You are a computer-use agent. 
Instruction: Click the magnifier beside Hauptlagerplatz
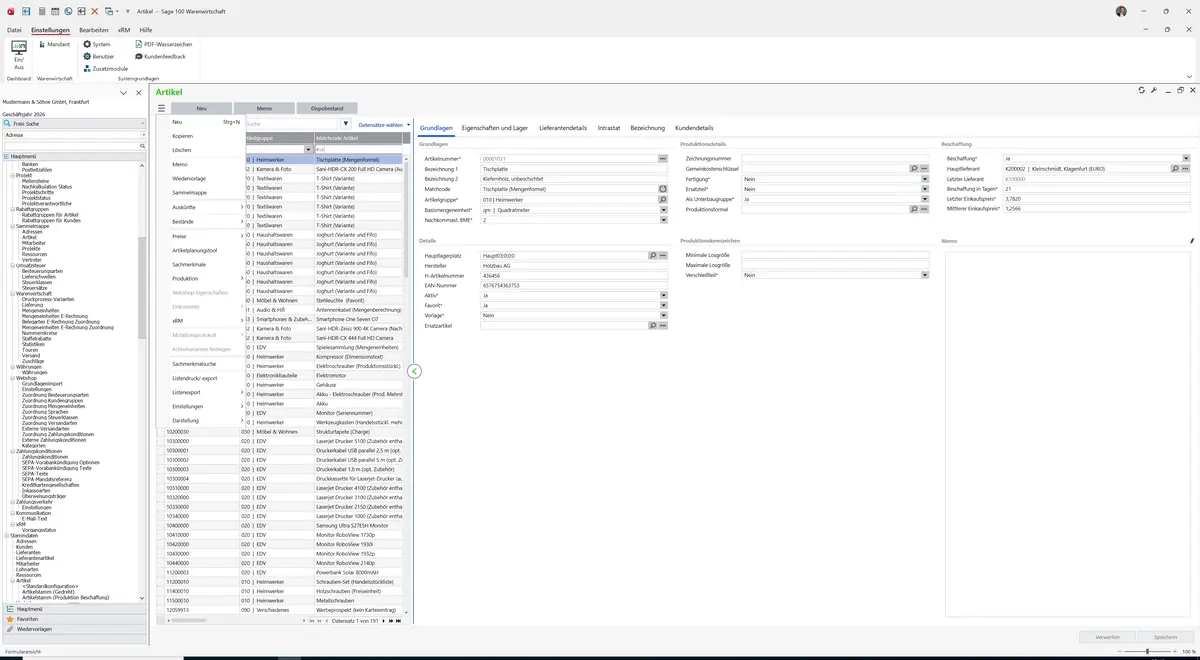(653, 256)
